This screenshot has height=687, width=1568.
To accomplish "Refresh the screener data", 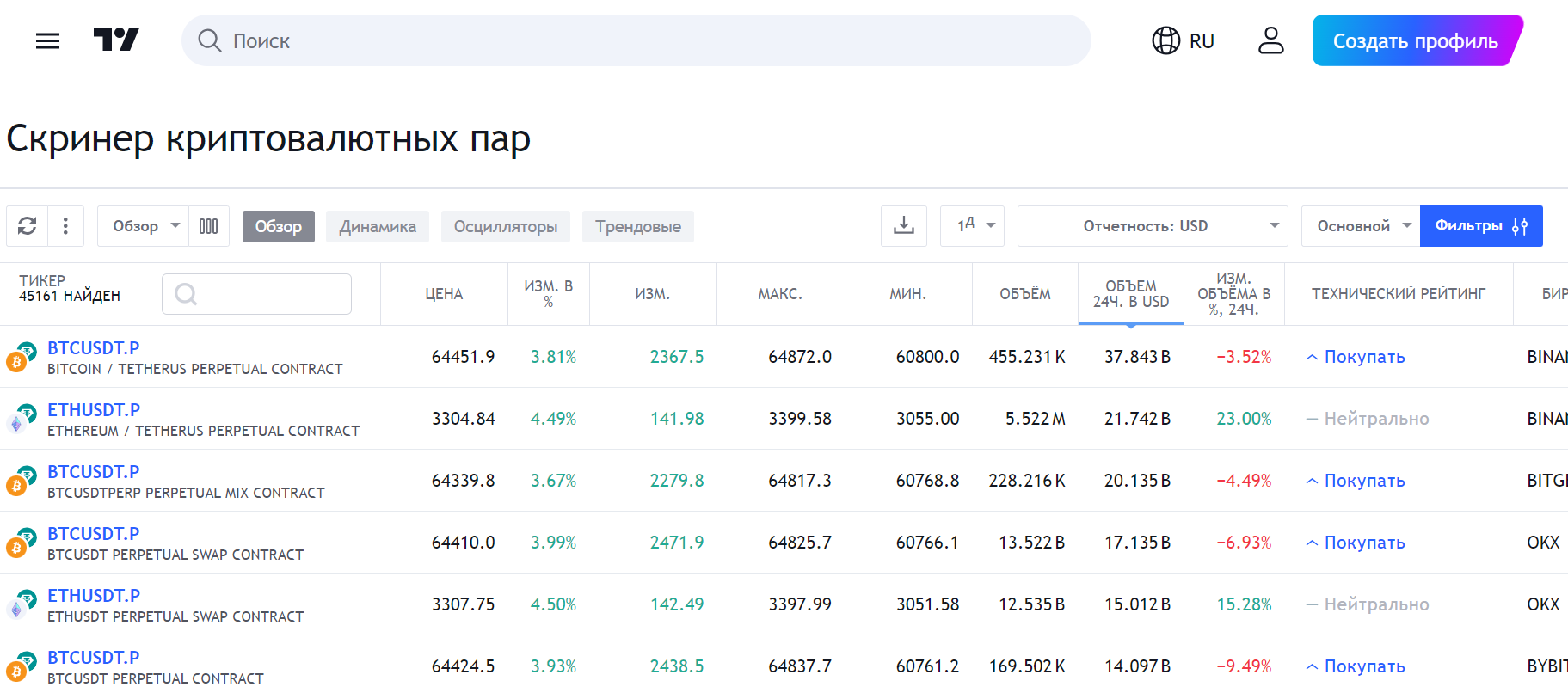I will (27, 226).
